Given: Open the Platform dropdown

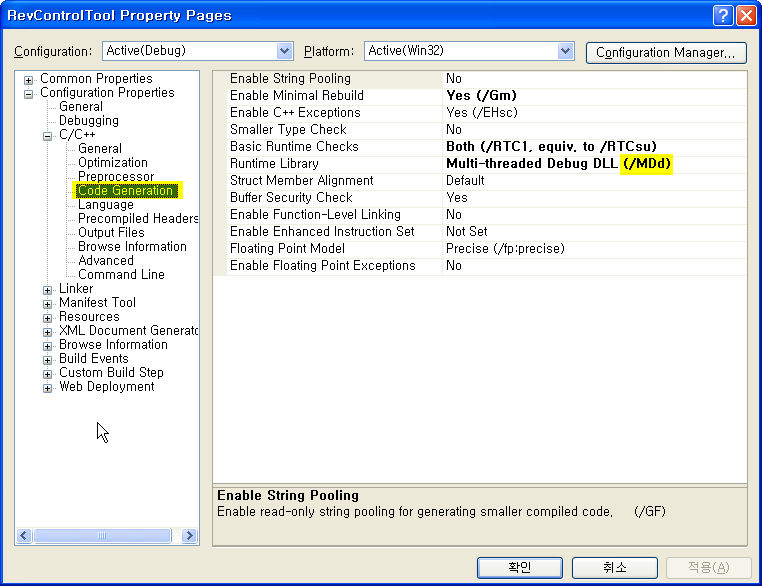Looking at the screenshot, I should pyautogui.click(x=566, y=51).
